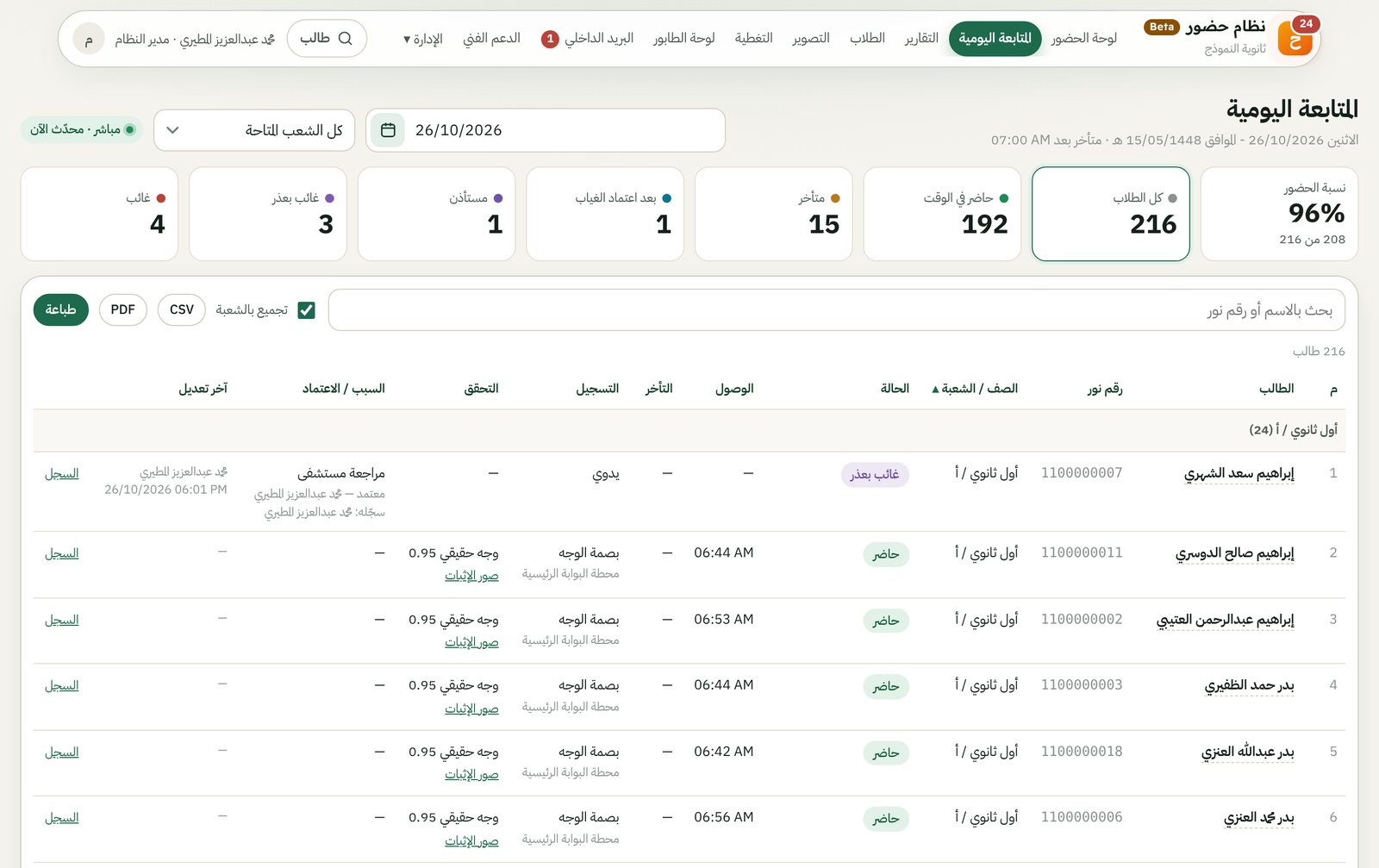The width and height of the screenshot is (1379, 868).
Task: Open صور الإثبات for بدر حمد الظفيري
Action: pyautogui.click(x=471, y=709)
